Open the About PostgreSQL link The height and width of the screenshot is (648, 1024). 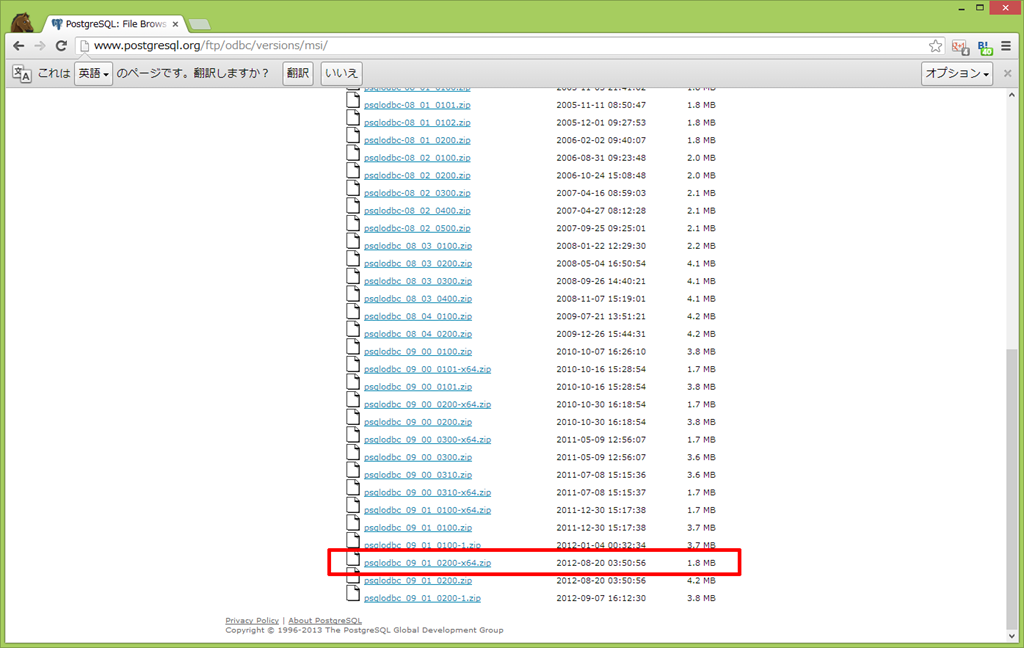(x=325, y=621)
